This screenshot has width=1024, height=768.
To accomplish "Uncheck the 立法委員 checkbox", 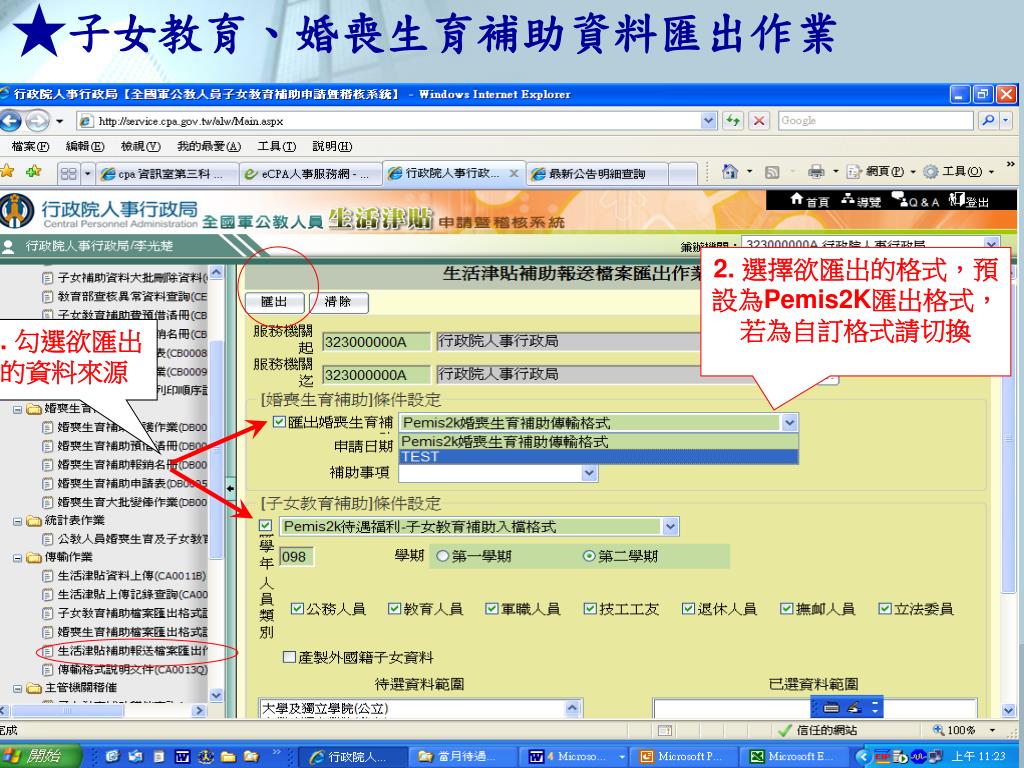I will click(x=885, y=609).
